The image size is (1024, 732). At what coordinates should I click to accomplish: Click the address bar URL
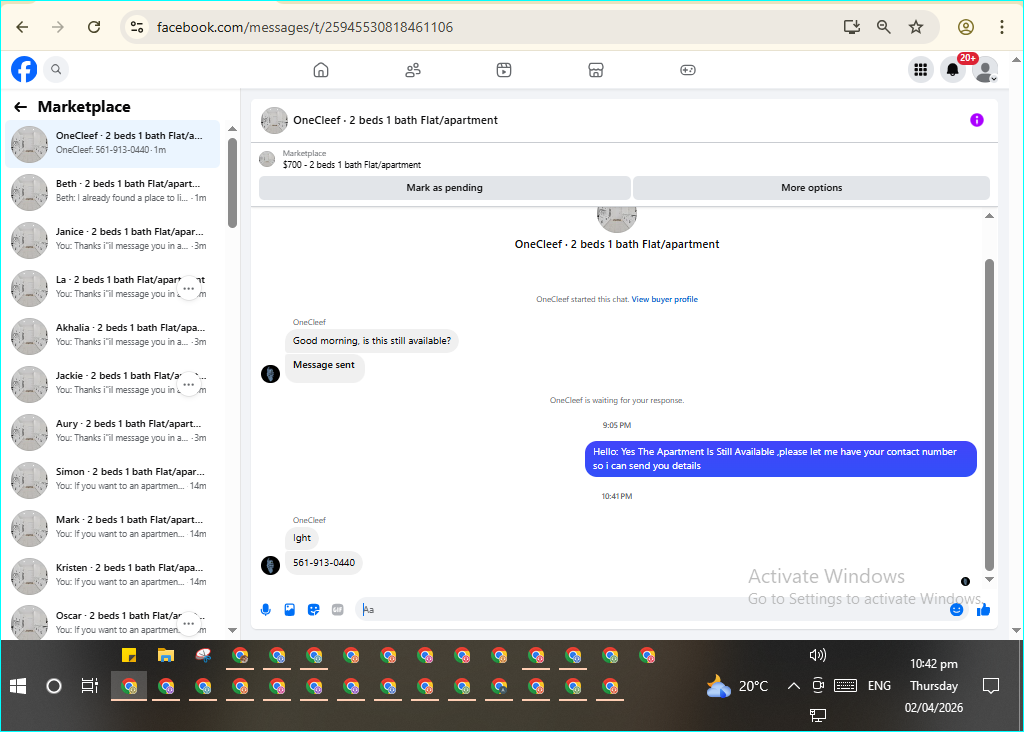click(x=305, y=27)
